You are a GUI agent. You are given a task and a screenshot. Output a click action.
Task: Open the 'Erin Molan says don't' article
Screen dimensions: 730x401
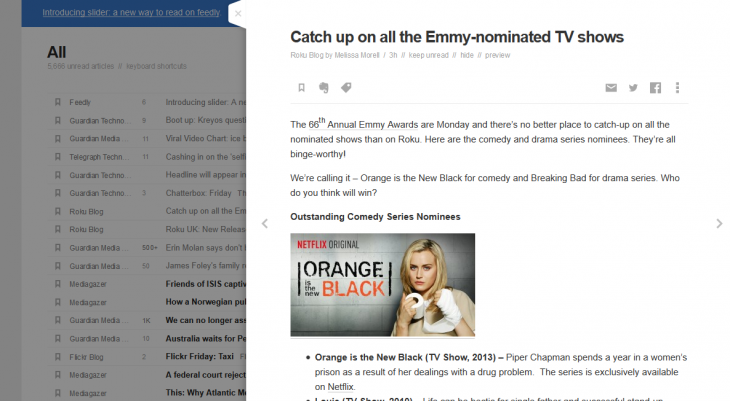(205, 248)
